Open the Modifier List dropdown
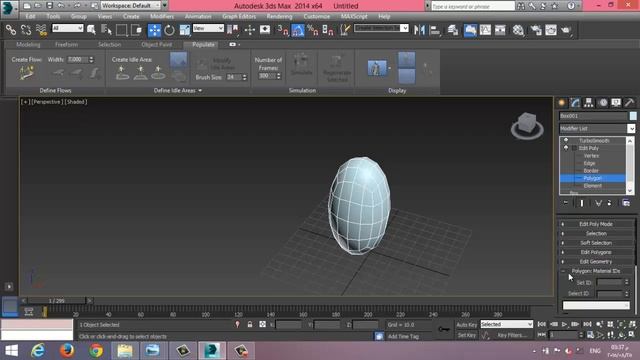Viewport: 640px width, 360px height. tap(597, 129)
